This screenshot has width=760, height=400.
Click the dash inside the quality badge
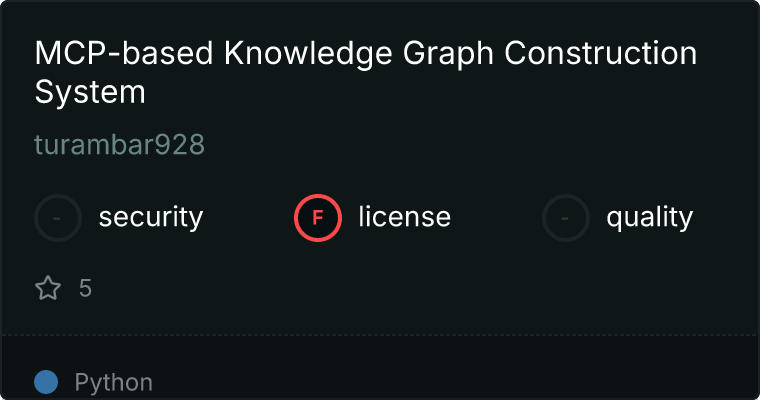(x=566, y=217)
